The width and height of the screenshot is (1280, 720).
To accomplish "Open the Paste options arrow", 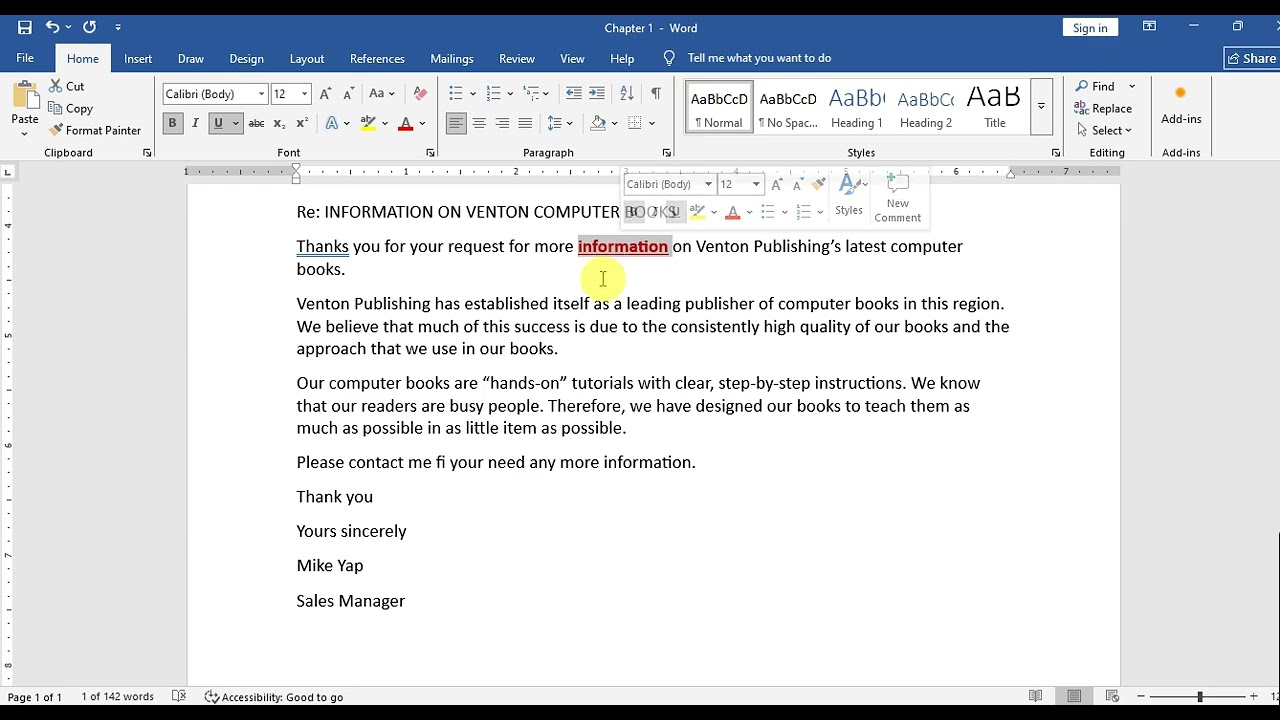I will (x=25, y=132).
